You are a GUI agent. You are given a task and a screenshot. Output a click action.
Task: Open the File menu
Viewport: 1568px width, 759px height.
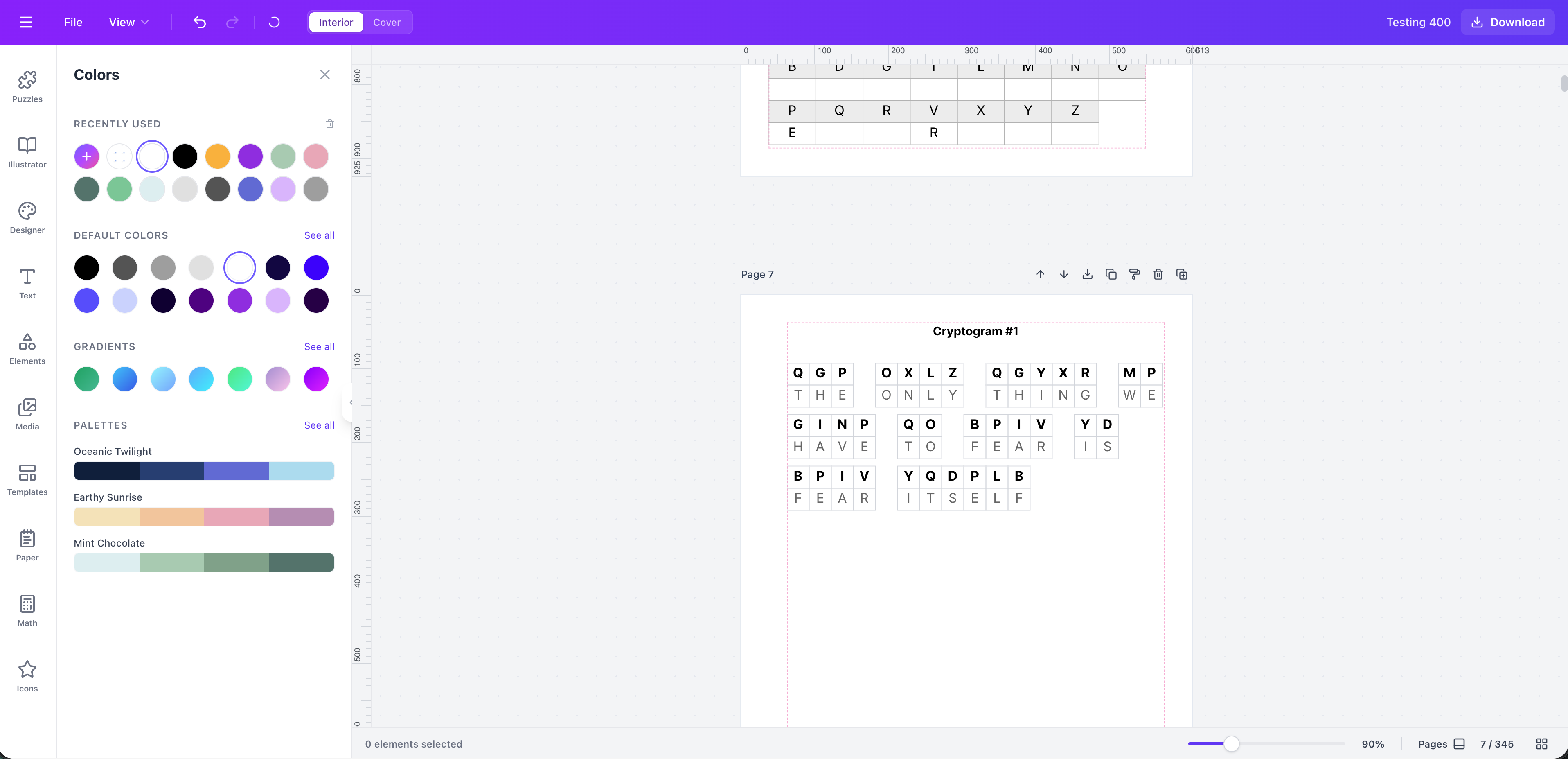coord(72,22)
